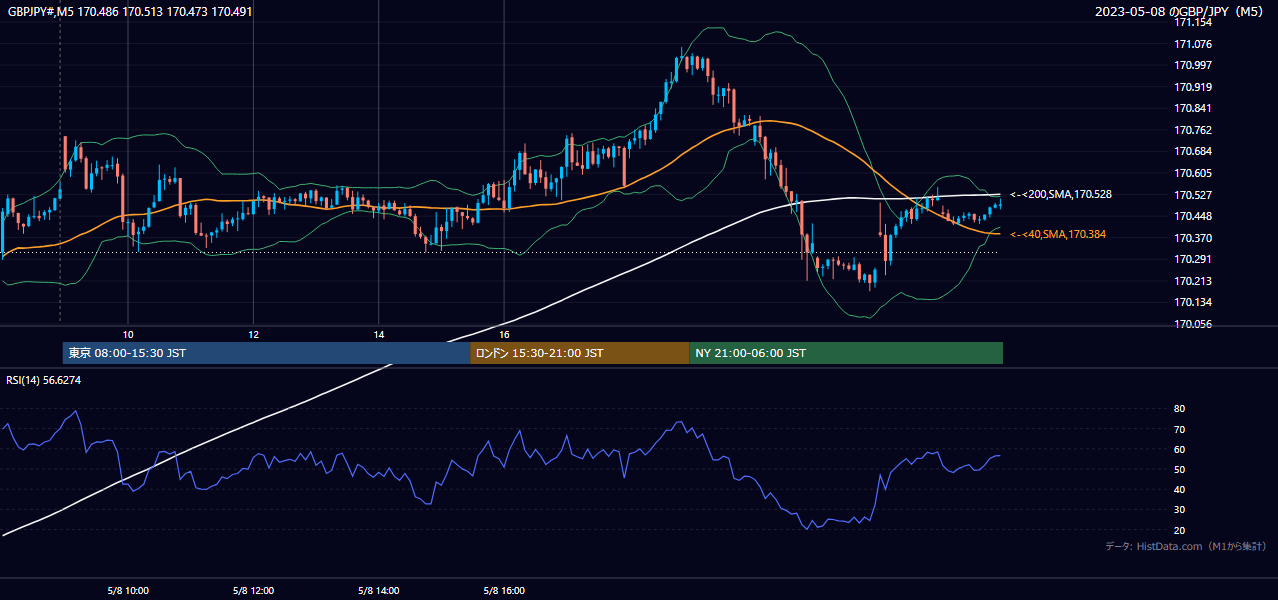Click the 40 SMA 170.384 label

point(1058,234)
